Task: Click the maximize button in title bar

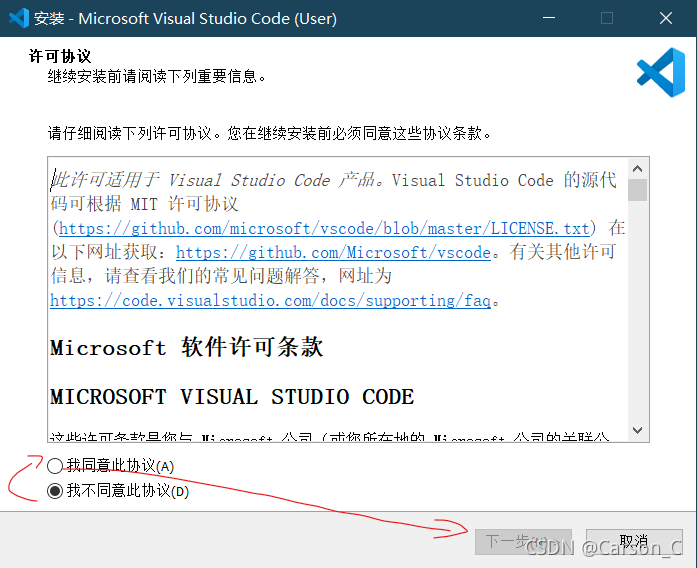Action: (x=607, y=18)
